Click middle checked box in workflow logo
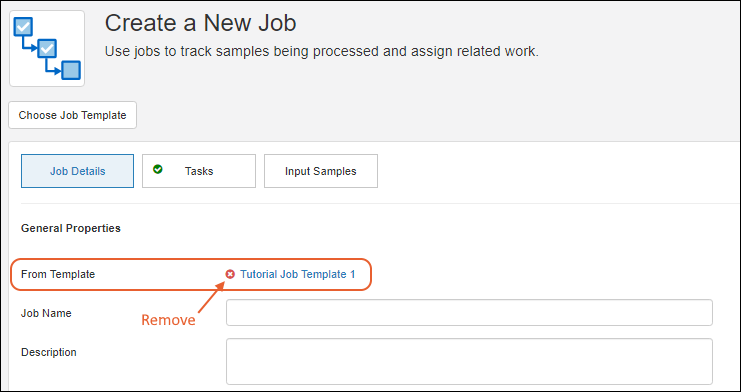Image resolution: width=741 pixels, height=392 pixels. click(x=47, y=48)
